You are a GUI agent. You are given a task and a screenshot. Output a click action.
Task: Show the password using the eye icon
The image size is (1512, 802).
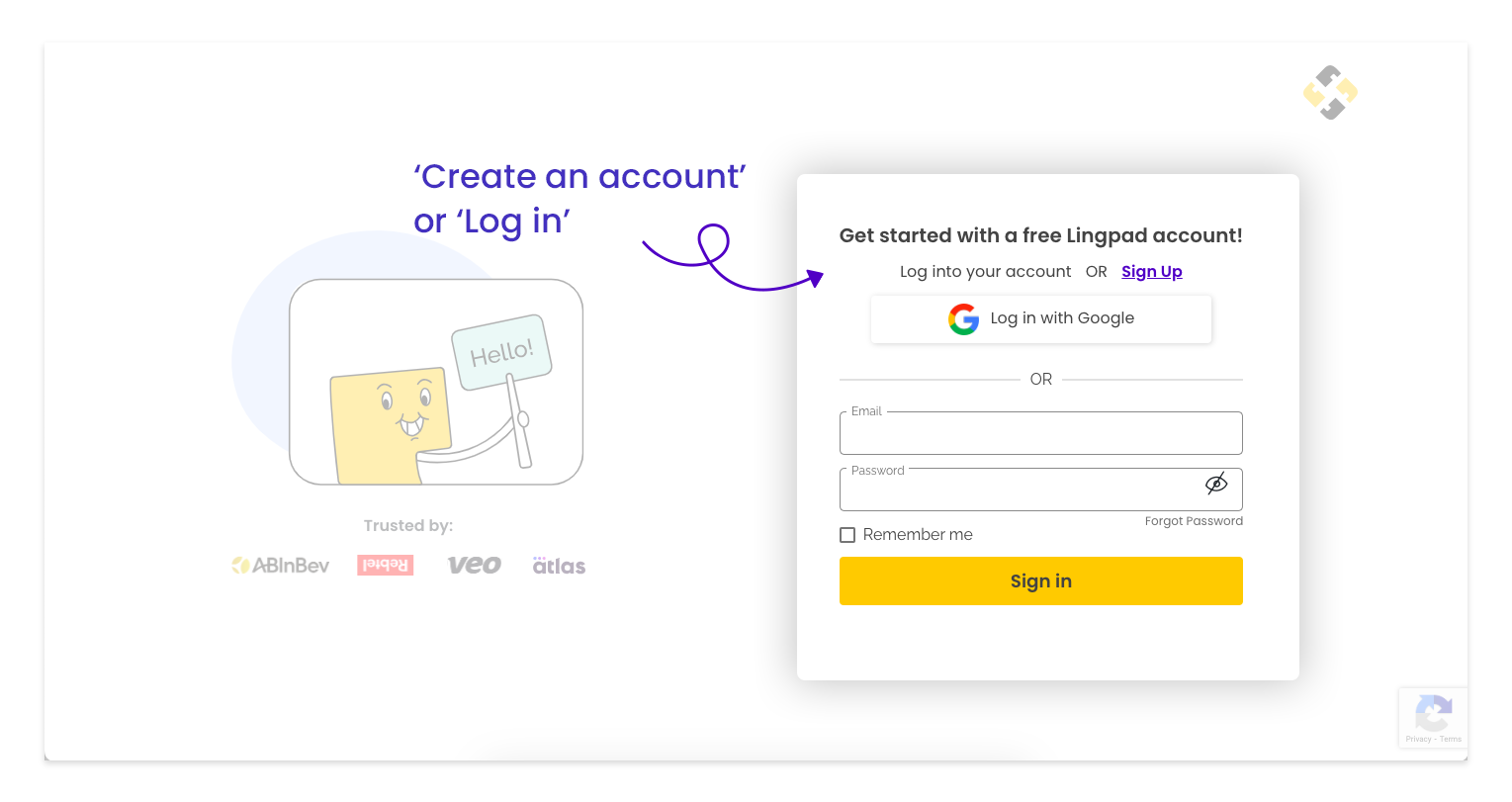tap(1216, 483)
